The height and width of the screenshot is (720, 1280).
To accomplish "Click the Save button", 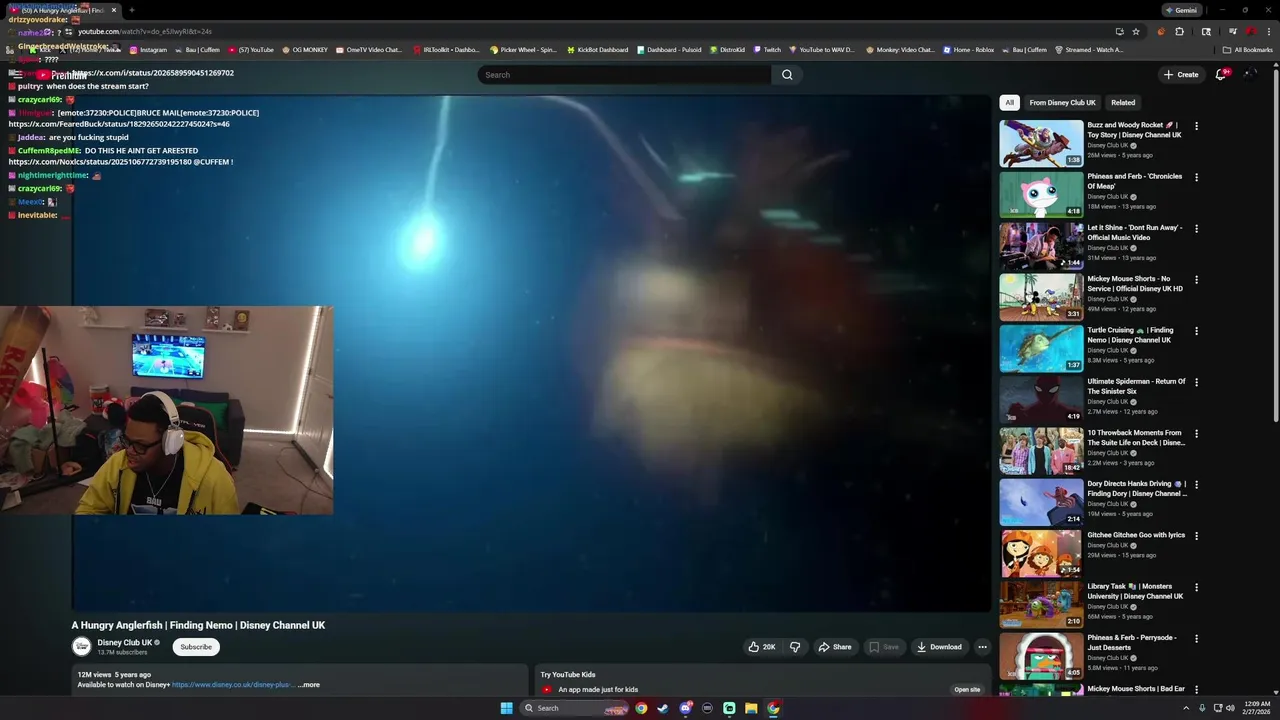I will 884,647.
